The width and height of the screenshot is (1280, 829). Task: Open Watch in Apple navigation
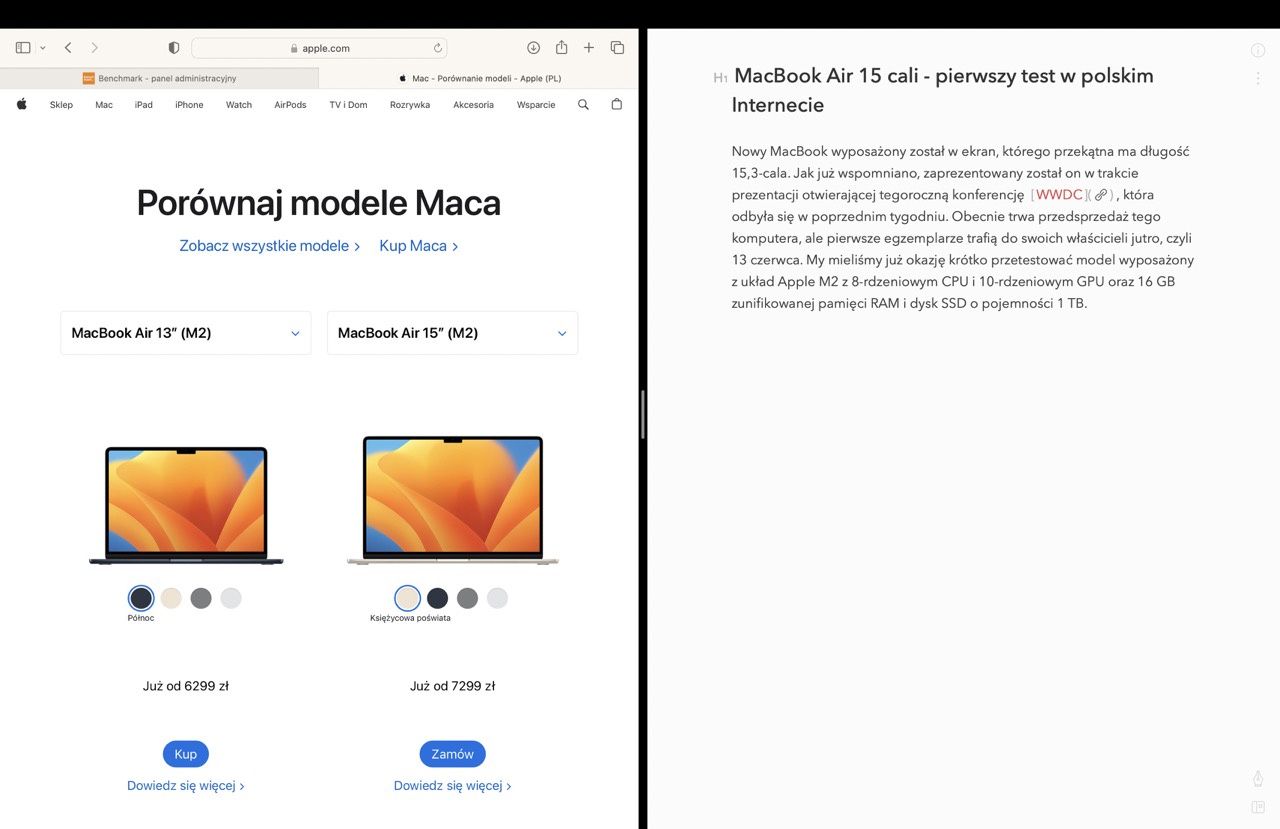pyautogui.click(x=239, y=105)
